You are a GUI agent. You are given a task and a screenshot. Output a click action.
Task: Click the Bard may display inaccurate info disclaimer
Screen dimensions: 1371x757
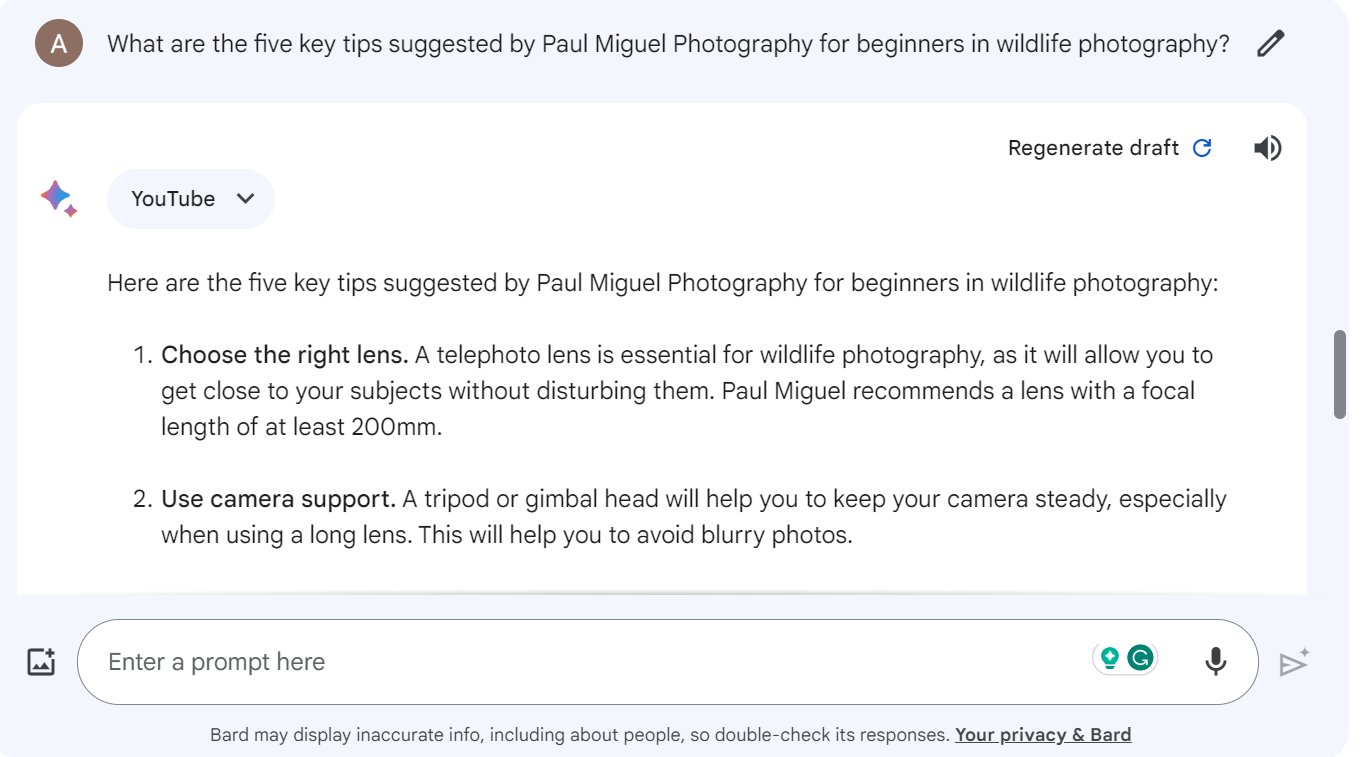tap(579, 735)
